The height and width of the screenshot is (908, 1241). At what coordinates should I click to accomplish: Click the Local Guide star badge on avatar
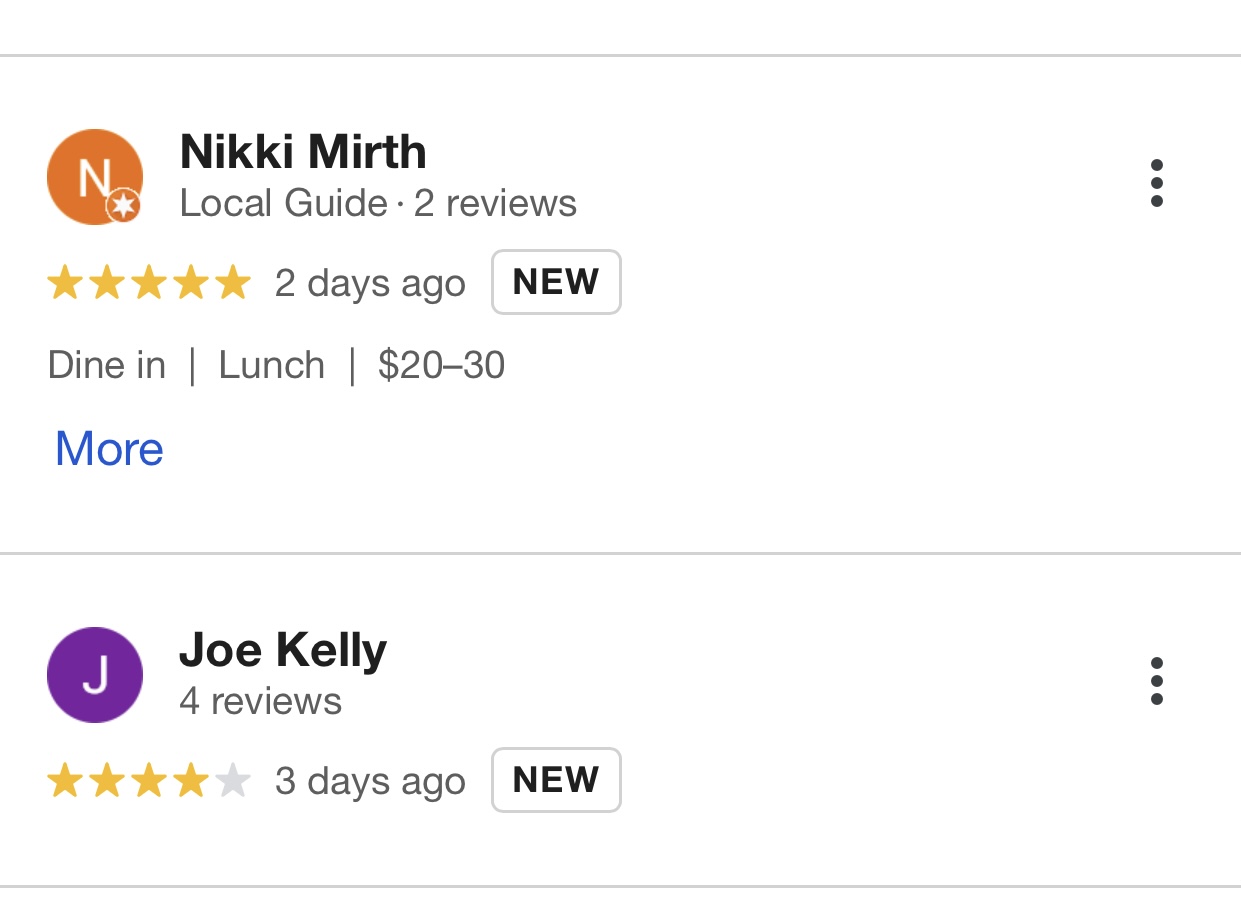(x=124, y=206)
